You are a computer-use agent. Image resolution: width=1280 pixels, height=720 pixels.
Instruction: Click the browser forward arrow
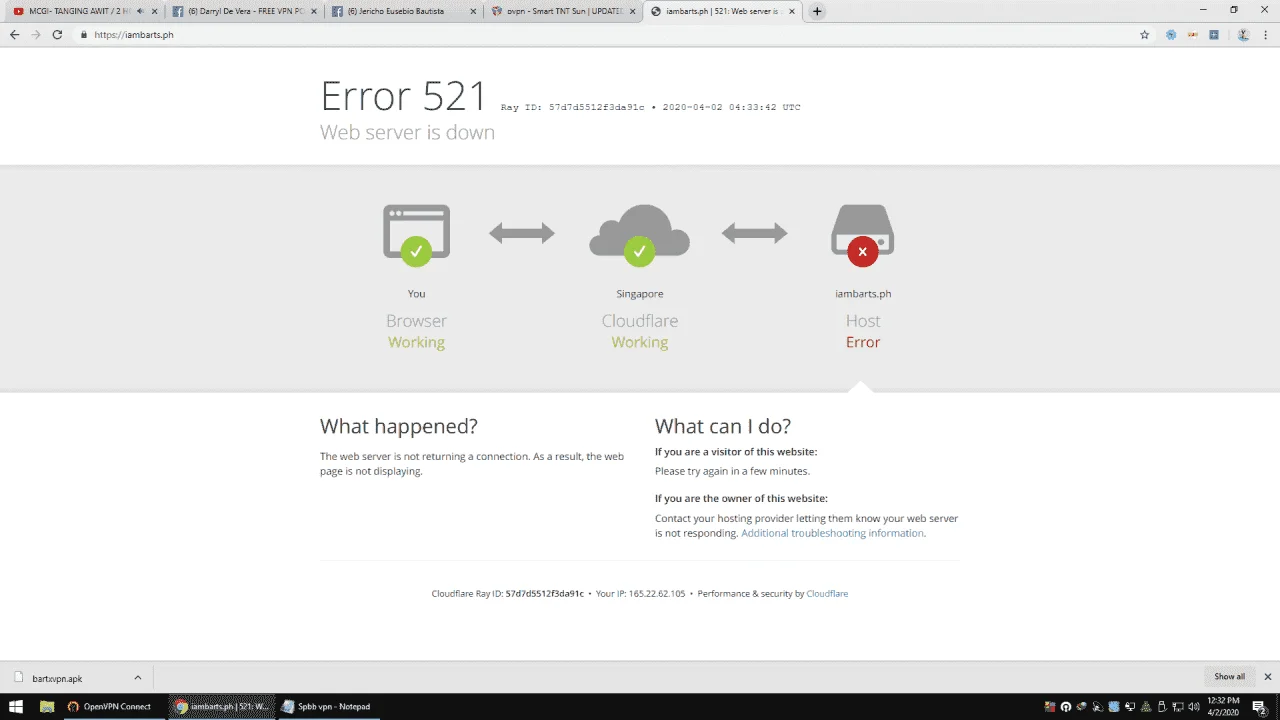[36, 34]
